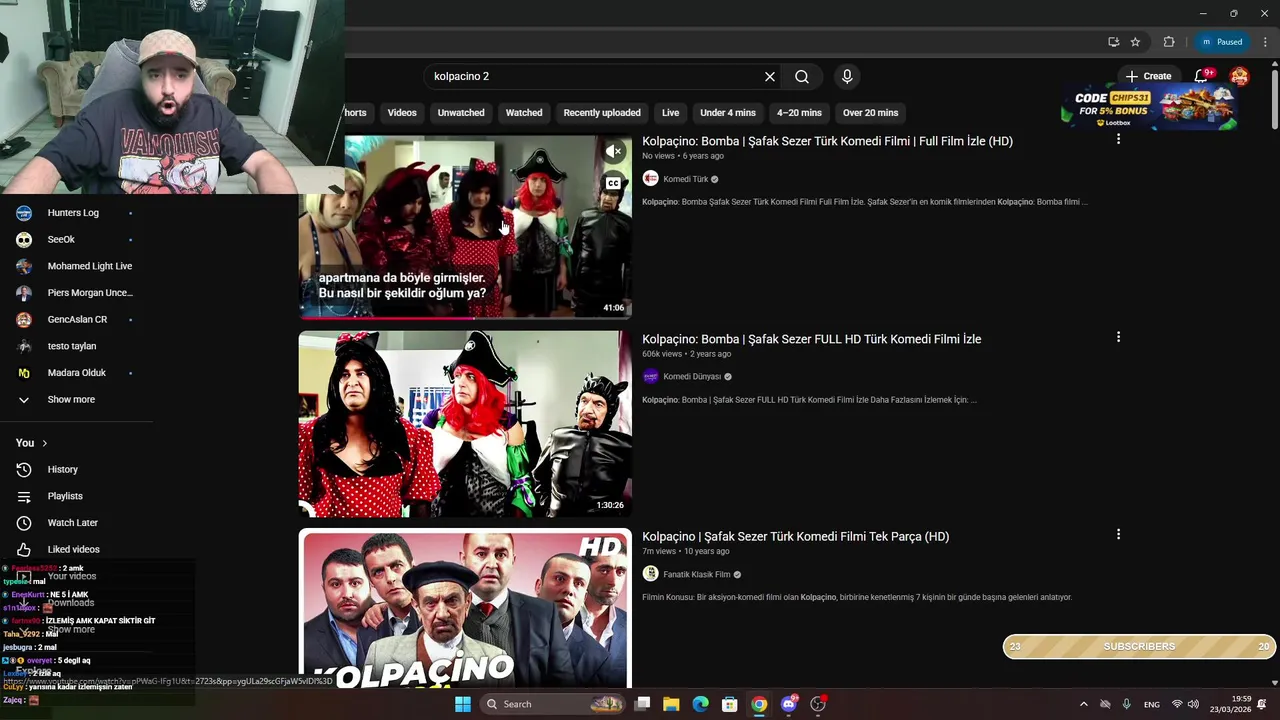Select the Under 4 mins filter chip
Image resolution: width=1280 pixels, height=720 pixels.
[x=728, y=113]
